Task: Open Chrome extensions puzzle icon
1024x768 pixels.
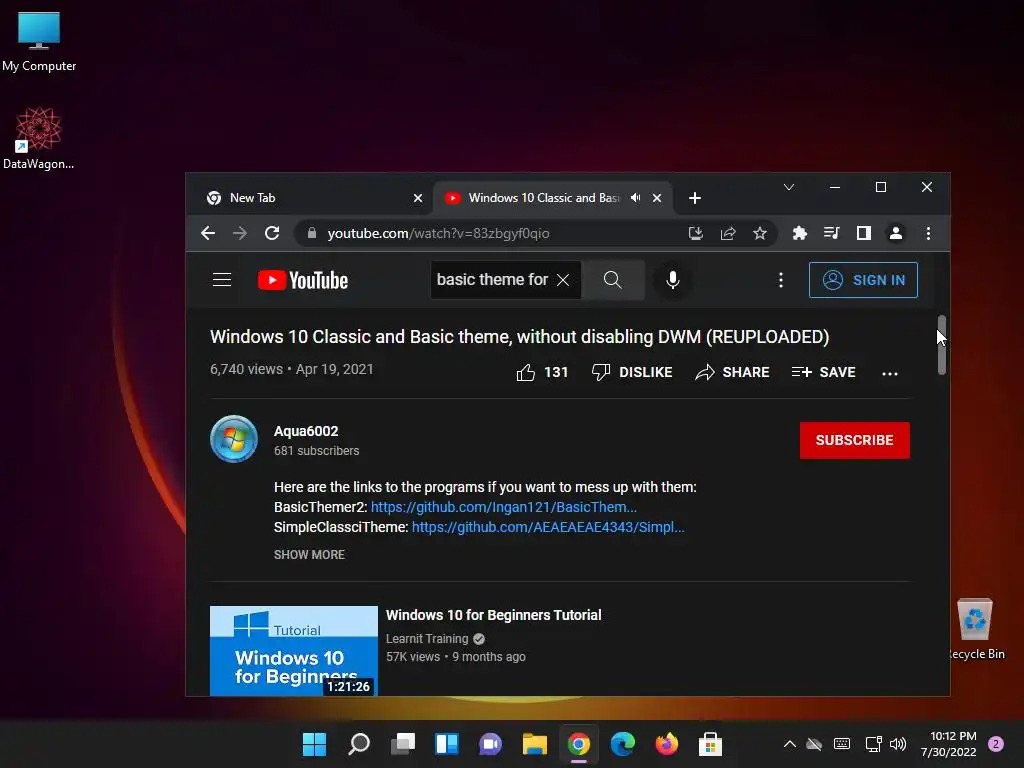Action: click(x=799, y=233)
